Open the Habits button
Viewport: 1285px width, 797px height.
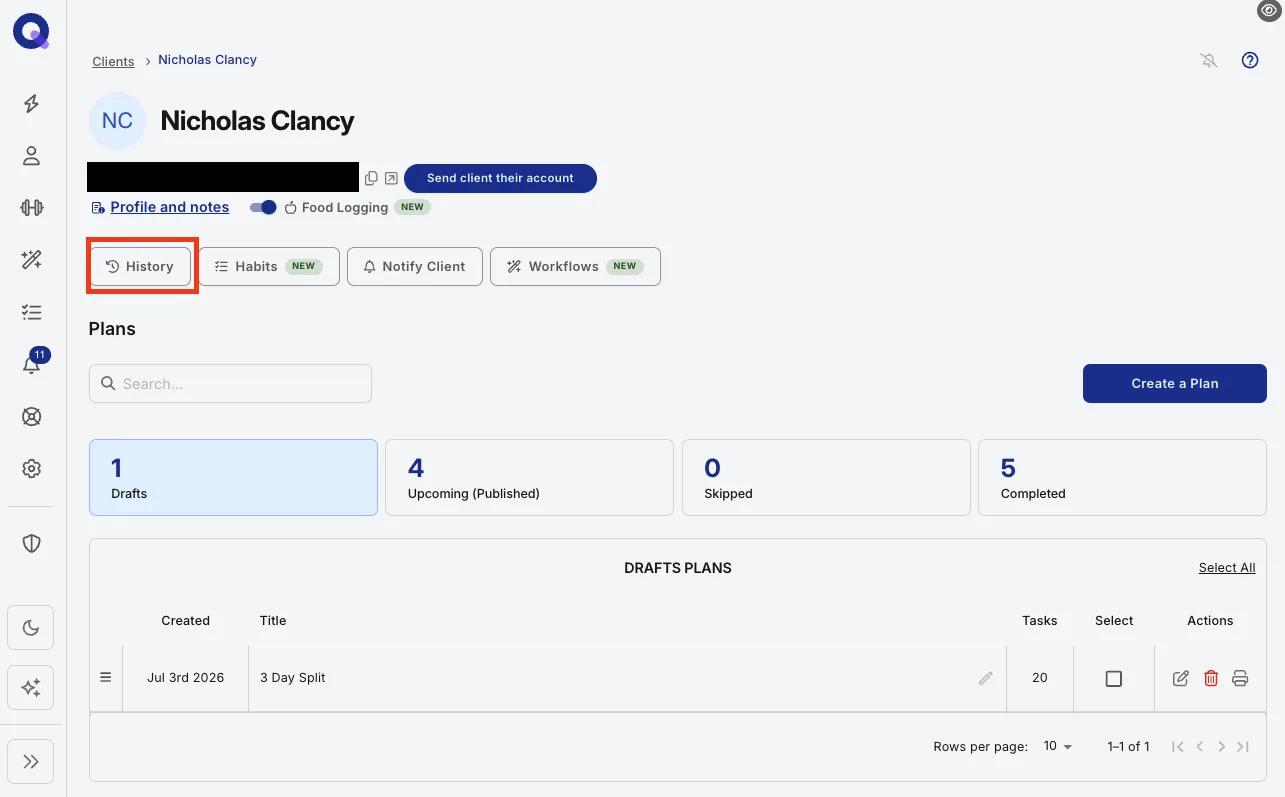269,266
